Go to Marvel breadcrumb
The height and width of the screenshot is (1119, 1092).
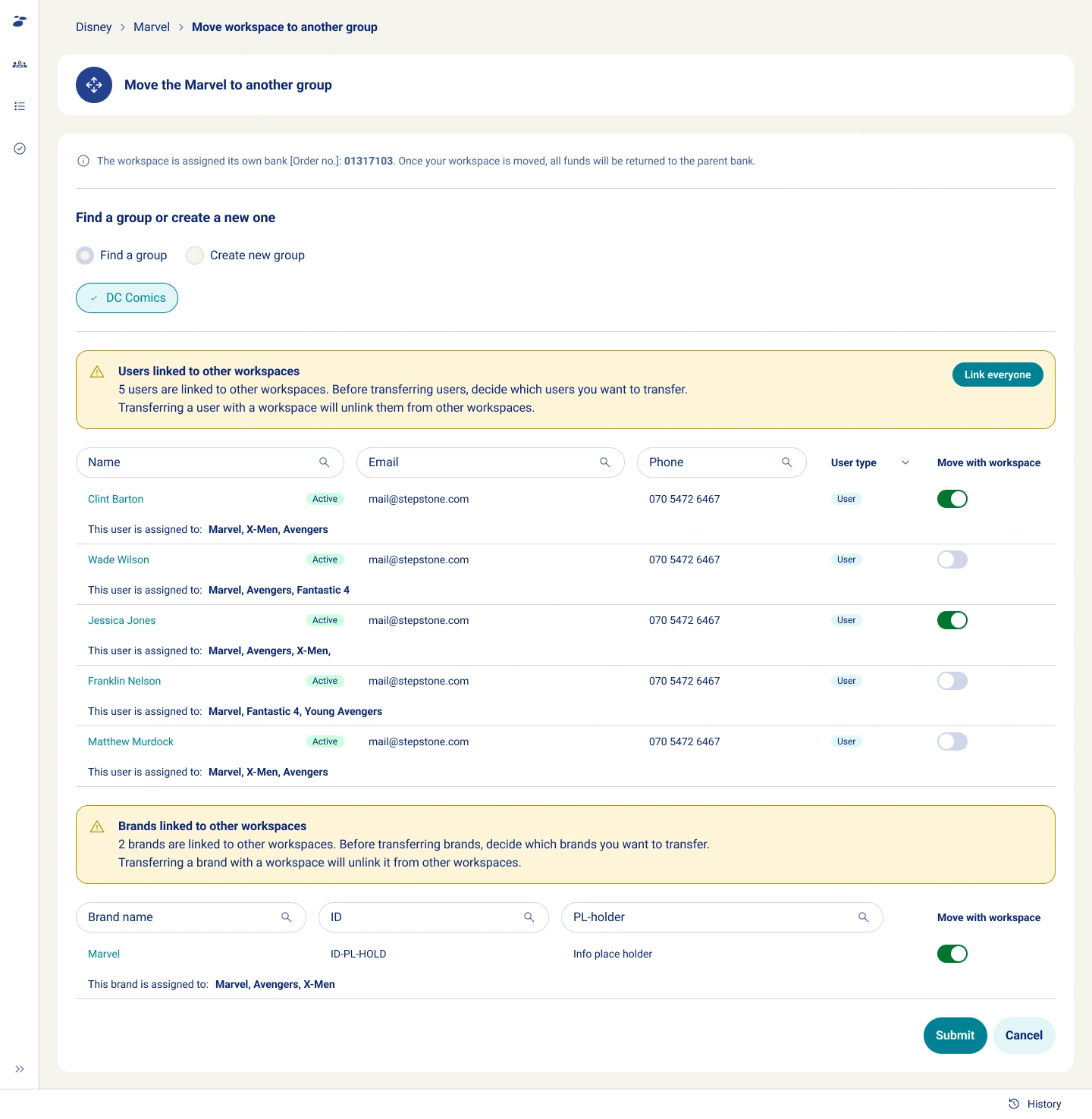[x=152, y=27]
